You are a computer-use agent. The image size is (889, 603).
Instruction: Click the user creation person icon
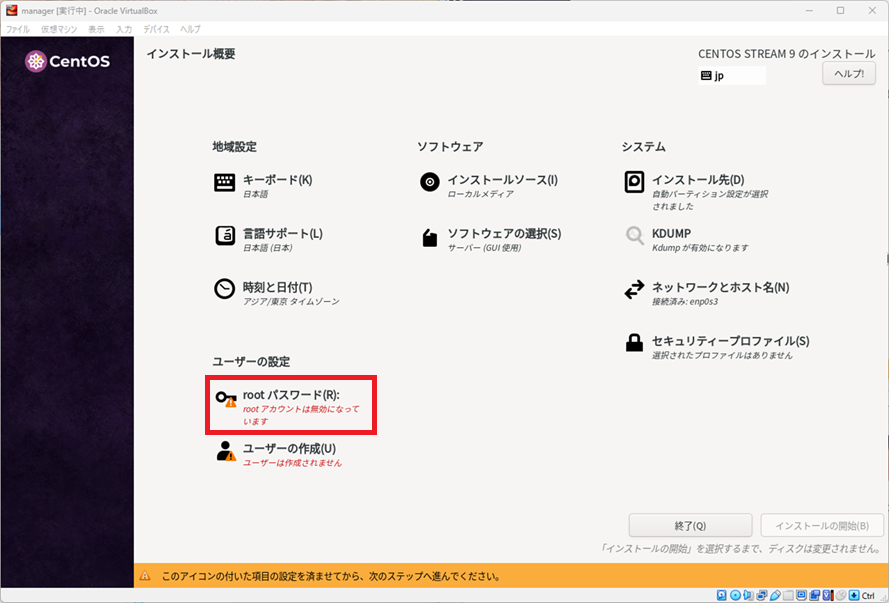pyautogui.click(x=226, y=451)
